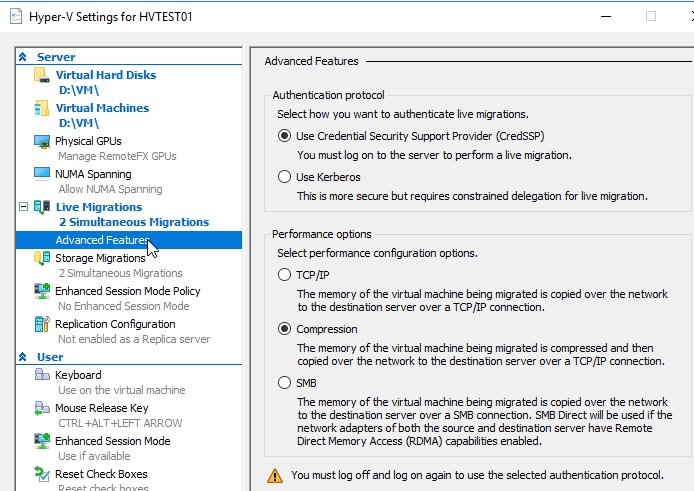
Task: Click the Live Migrations server icon
Action: pyautogui.click(x=41, y=207)
